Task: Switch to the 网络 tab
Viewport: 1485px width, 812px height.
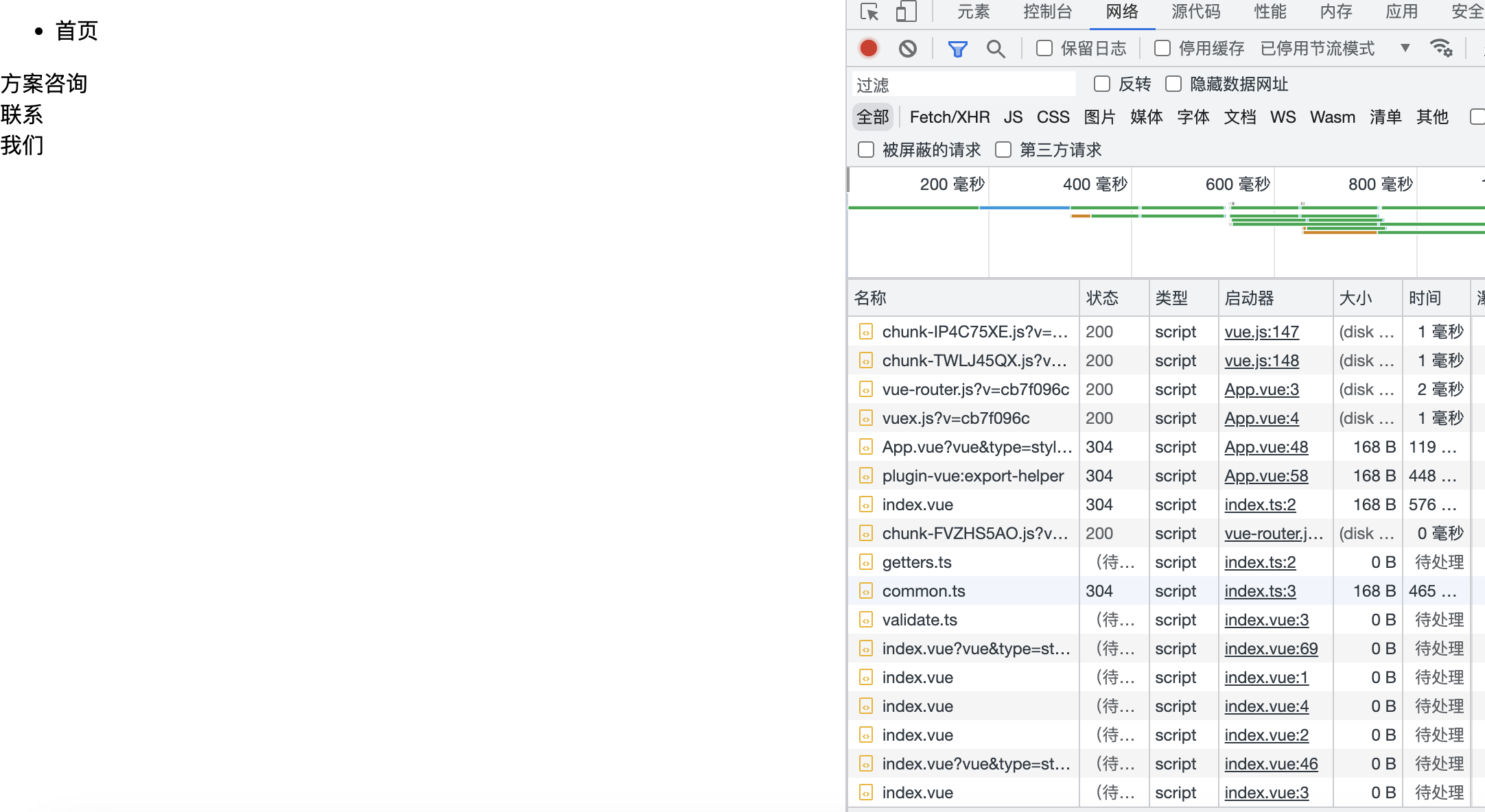Action: [1122, 12]
